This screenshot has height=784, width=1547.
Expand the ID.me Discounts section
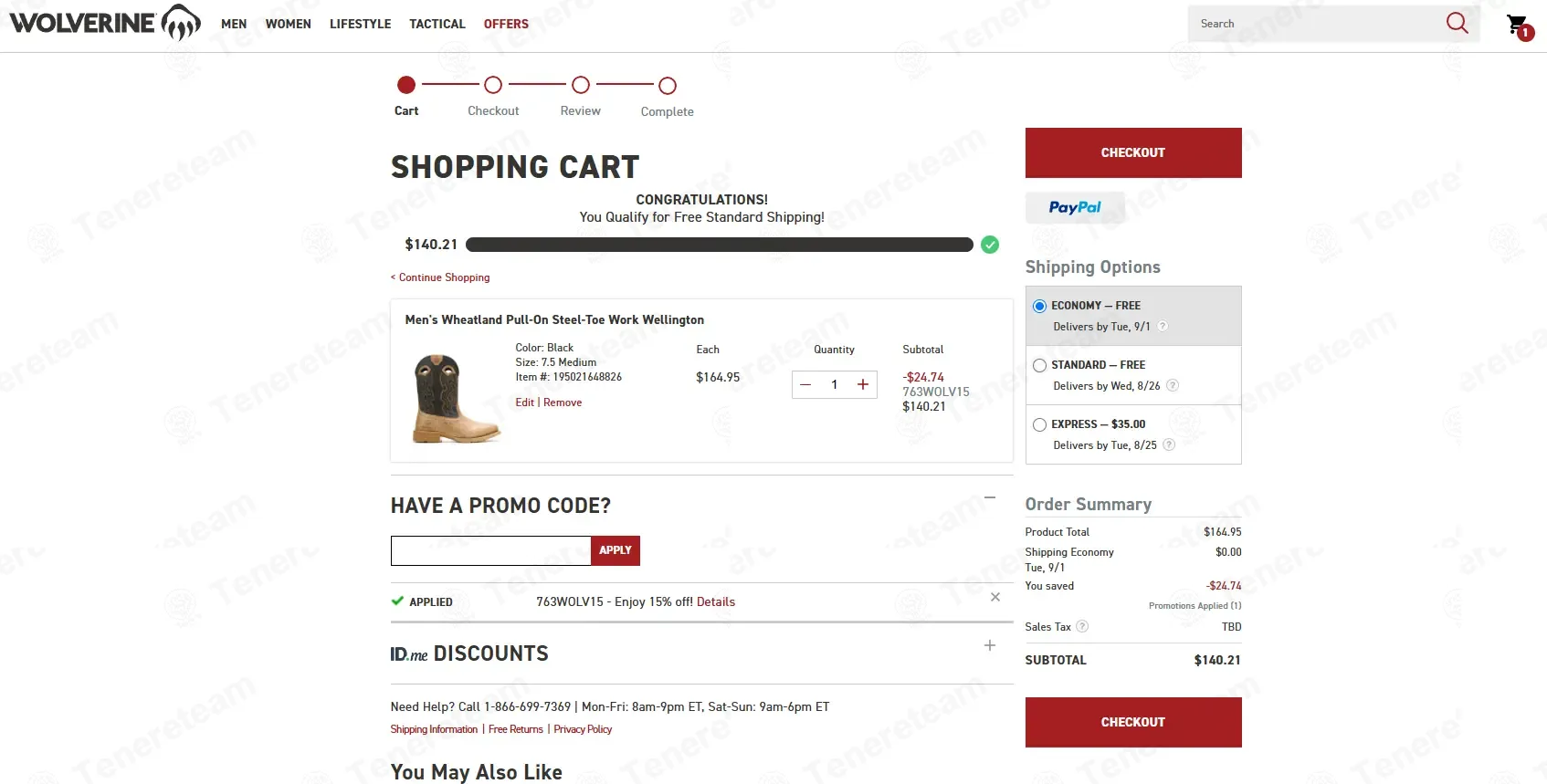click(990, 645)
